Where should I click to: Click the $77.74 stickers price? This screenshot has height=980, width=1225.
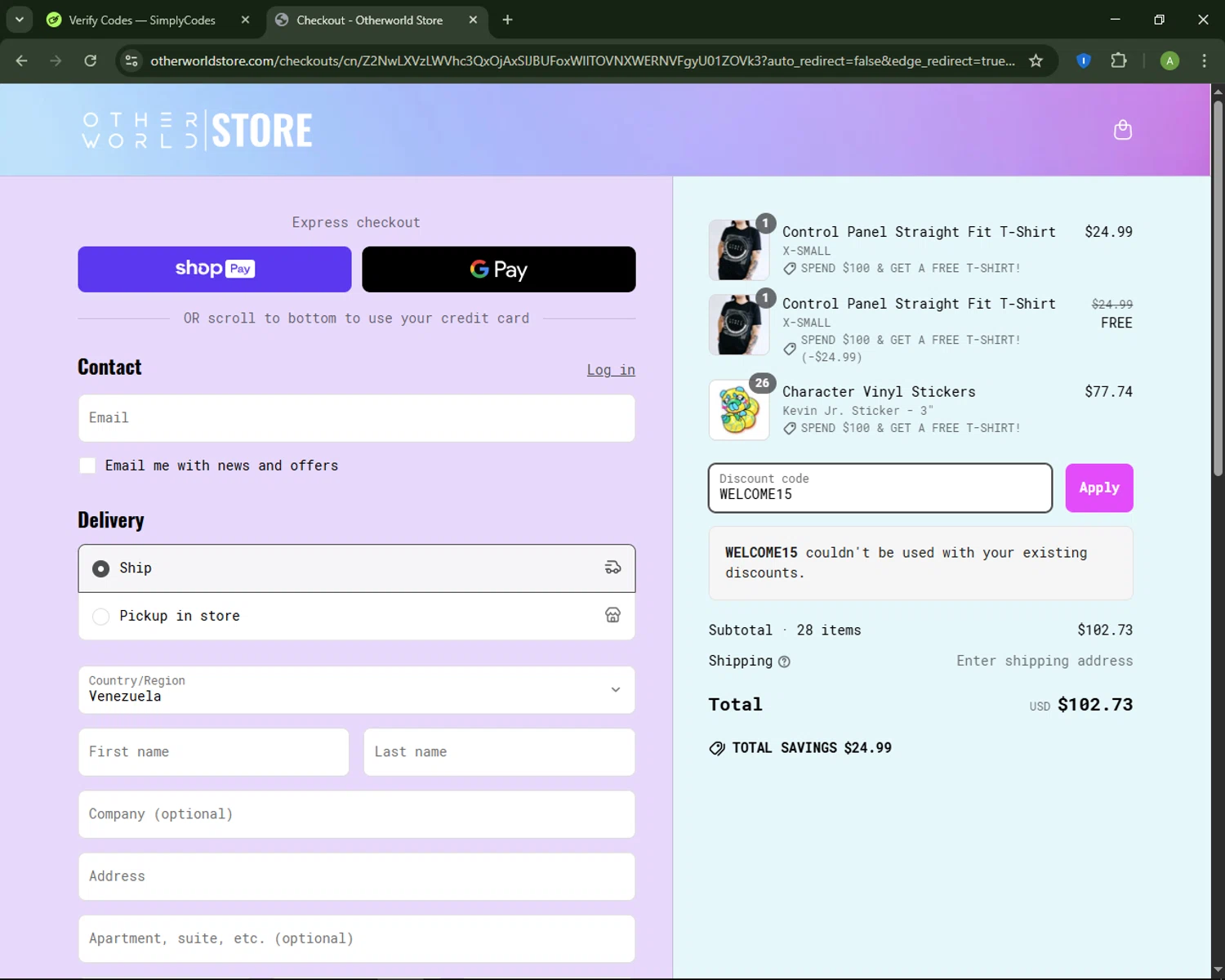(1108, 392)
